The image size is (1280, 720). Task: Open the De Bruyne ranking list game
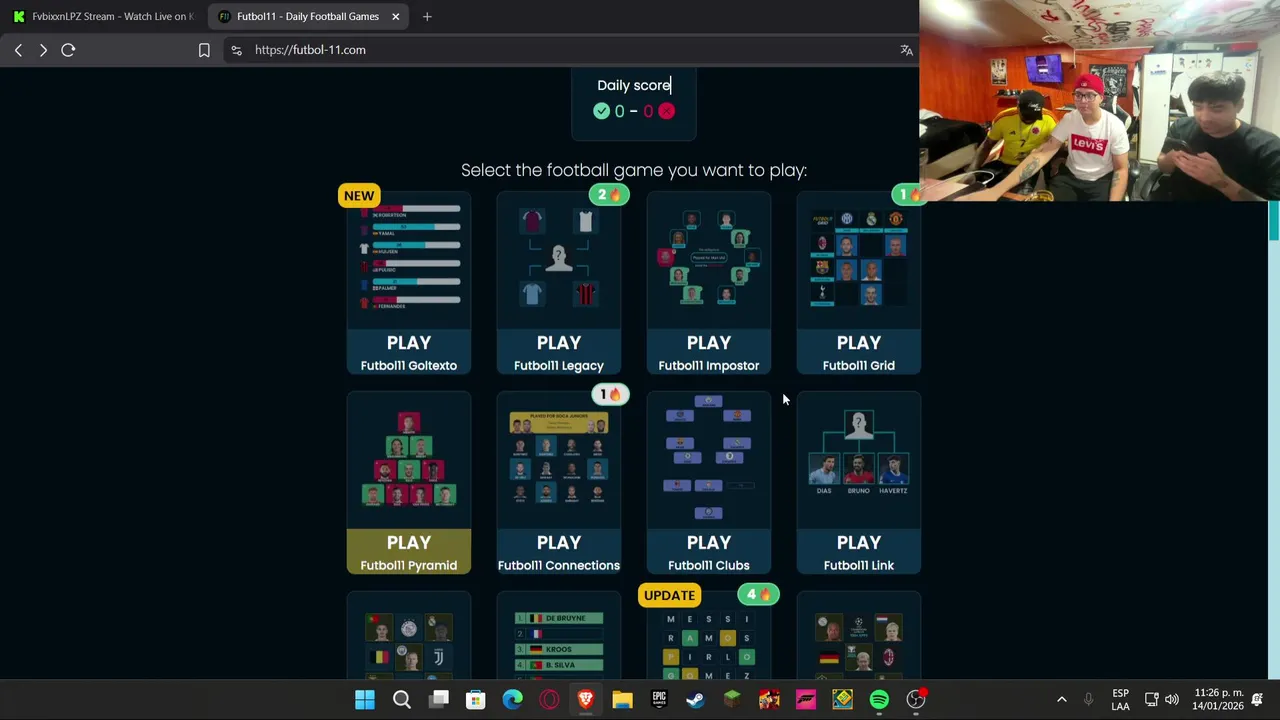point(558,636)
